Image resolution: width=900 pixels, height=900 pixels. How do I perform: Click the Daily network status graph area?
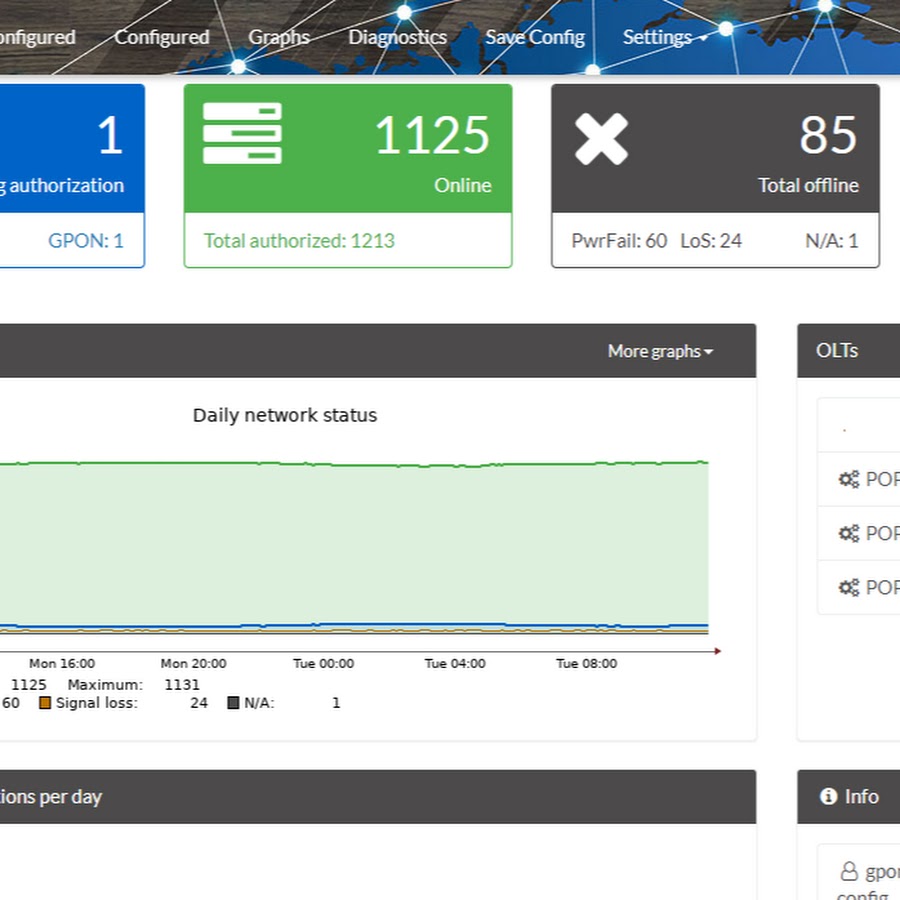click(x=354, y=548)
